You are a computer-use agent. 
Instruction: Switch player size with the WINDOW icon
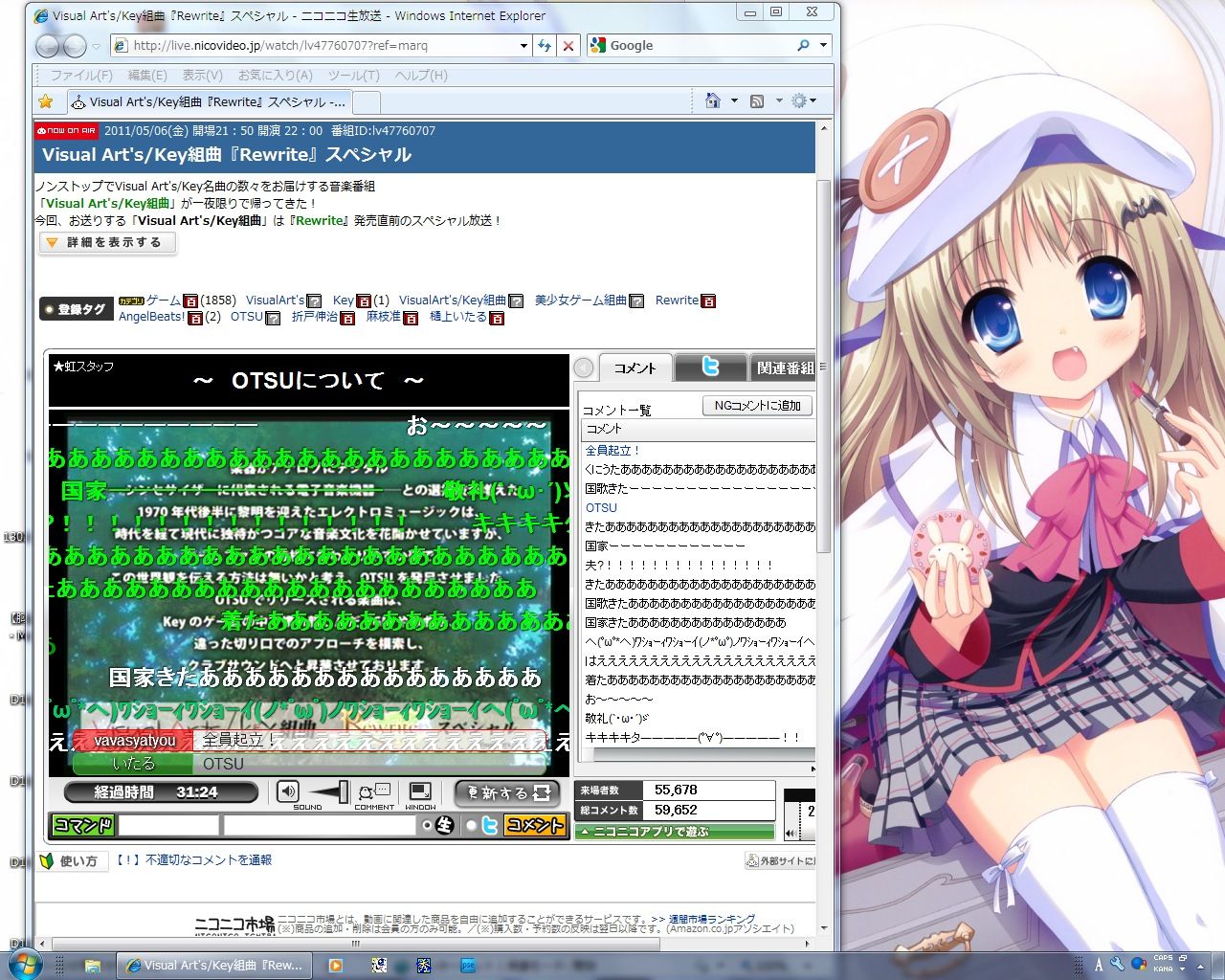coord(420,791)
